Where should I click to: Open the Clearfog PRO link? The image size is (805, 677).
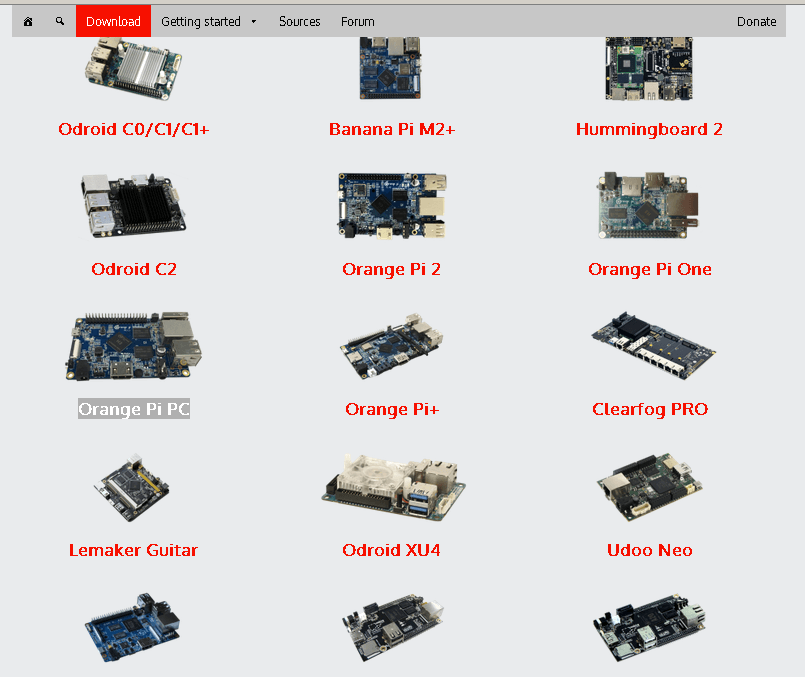click(650, 409)
